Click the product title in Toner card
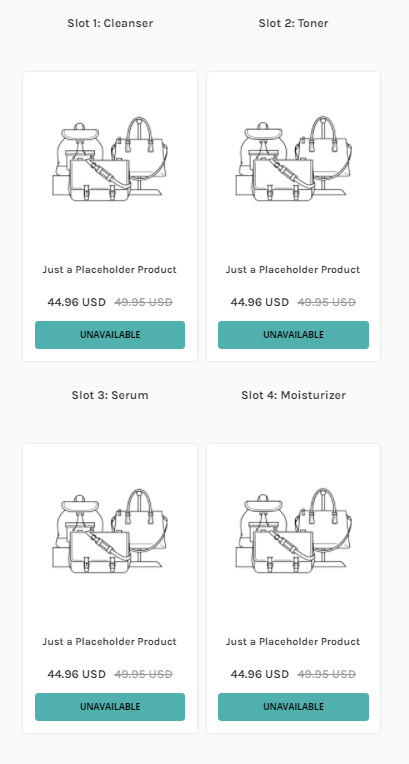 (293, 269)
